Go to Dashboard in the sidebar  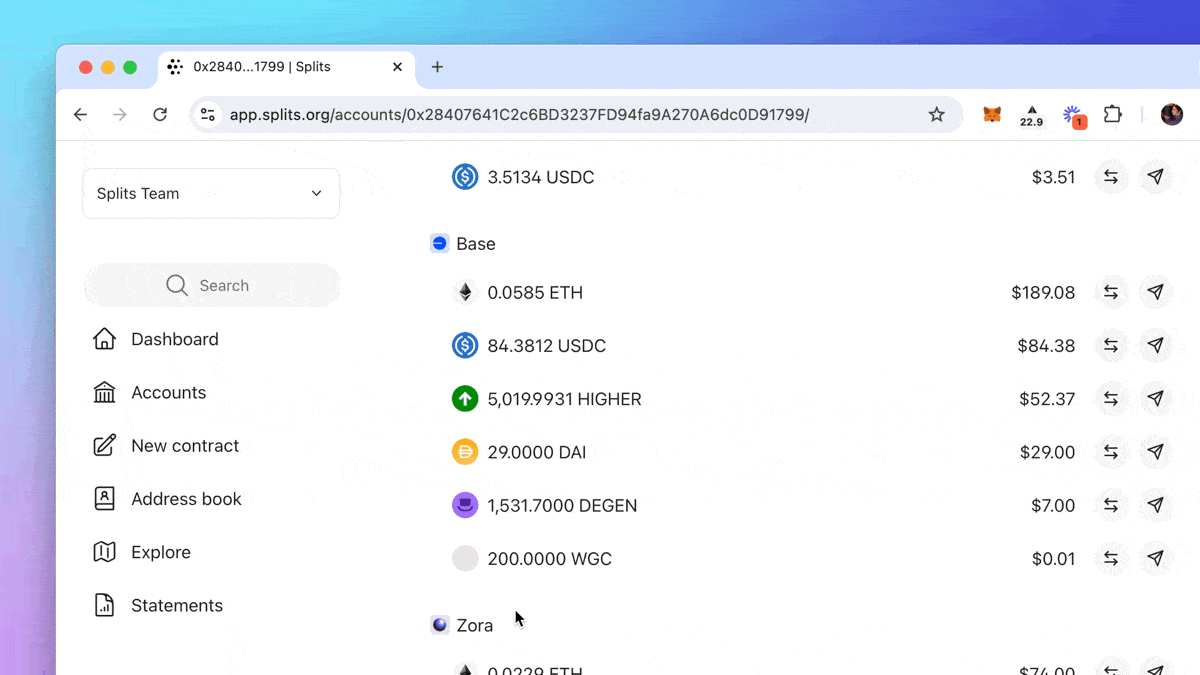(x=156, y=339)
